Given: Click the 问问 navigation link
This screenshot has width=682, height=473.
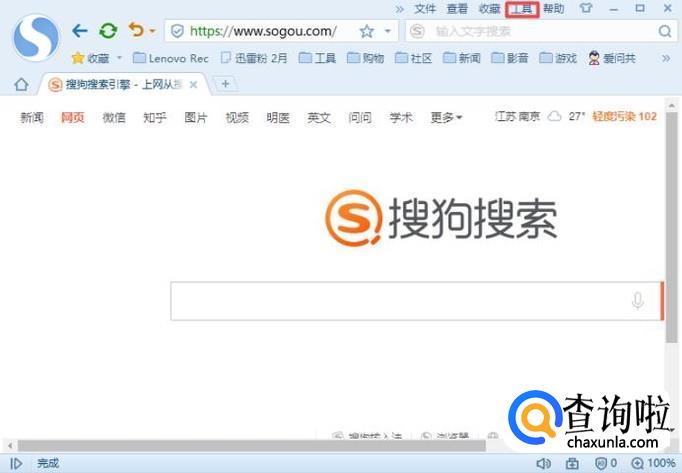Looking at the screenshot, I should point(360,117).
